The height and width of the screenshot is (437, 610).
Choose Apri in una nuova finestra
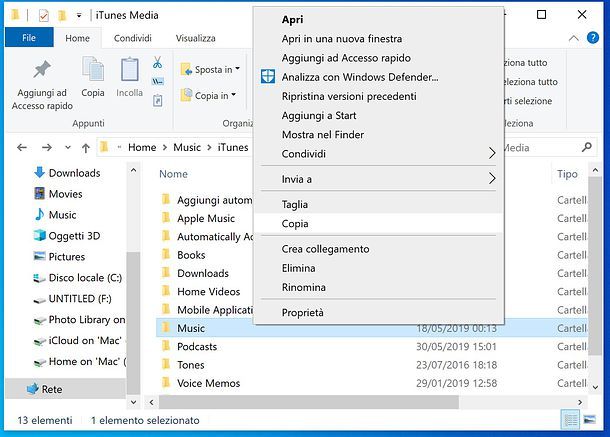click(379, 39)
